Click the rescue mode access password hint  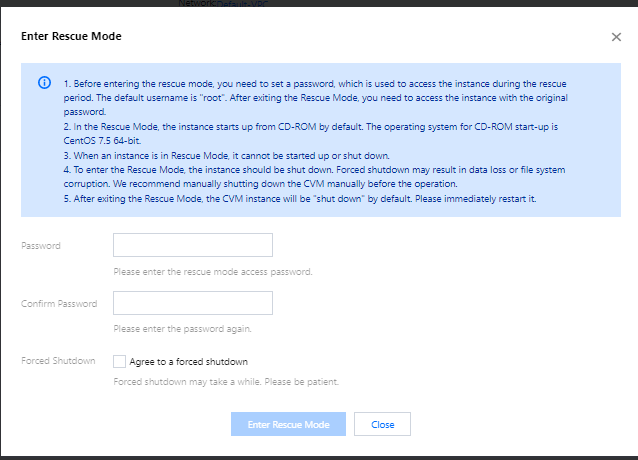tap(213, 271)
